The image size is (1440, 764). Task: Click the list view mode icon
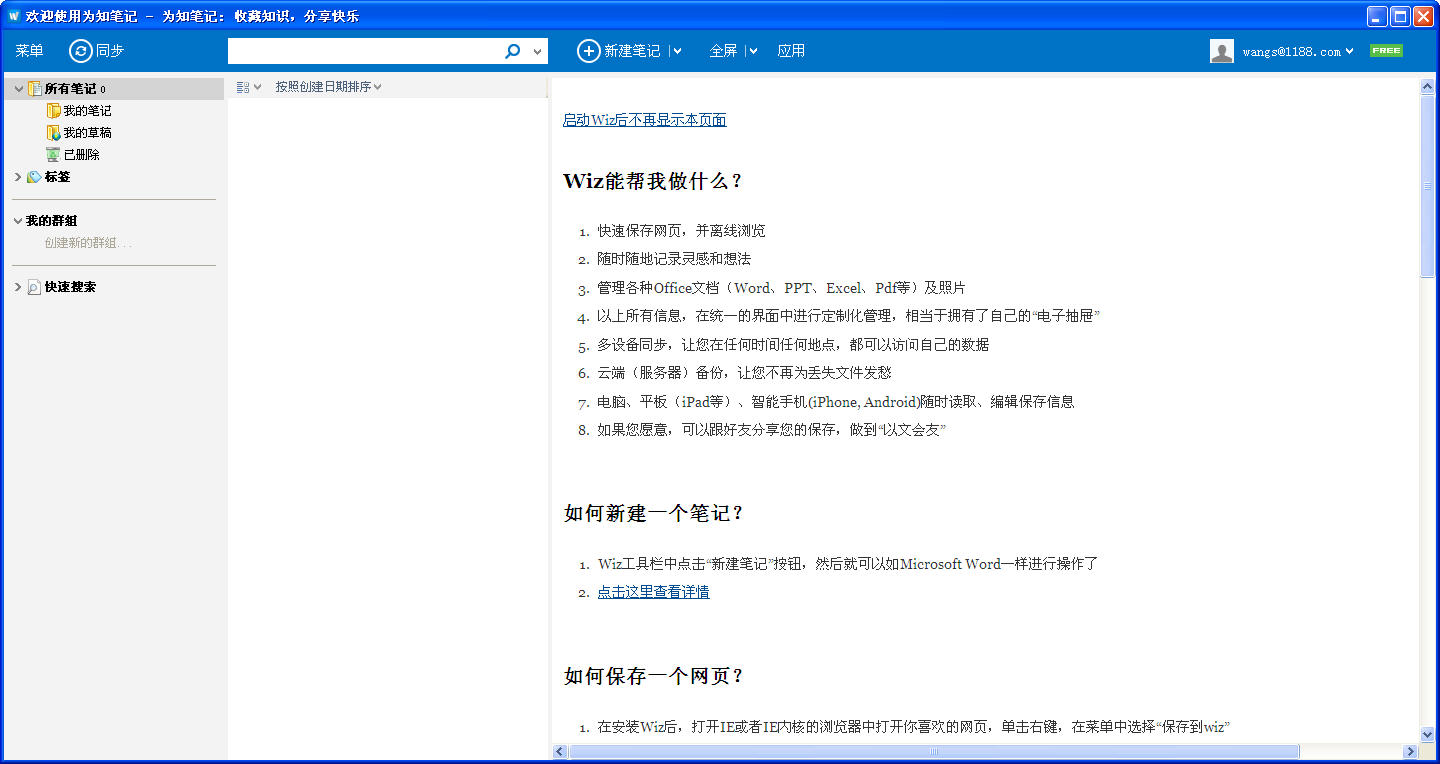coord(243,87)
